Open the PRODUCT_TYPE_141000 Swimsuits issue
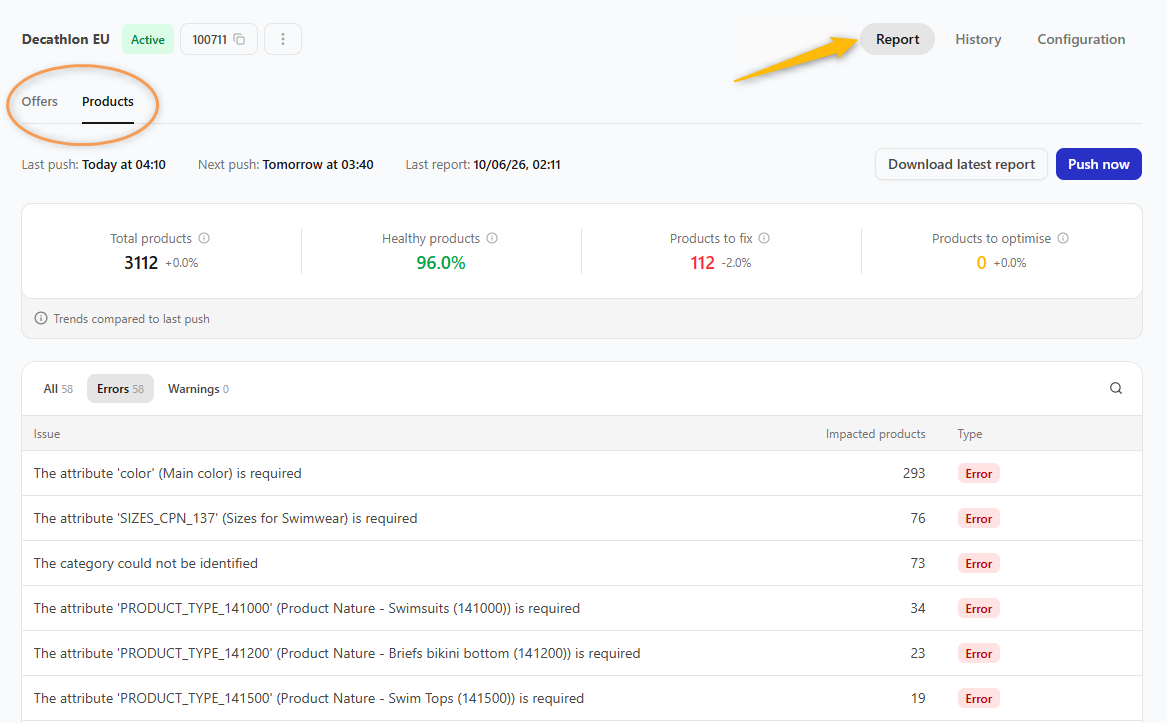This screenshot has width=1167, height=723. pos(582,608)
